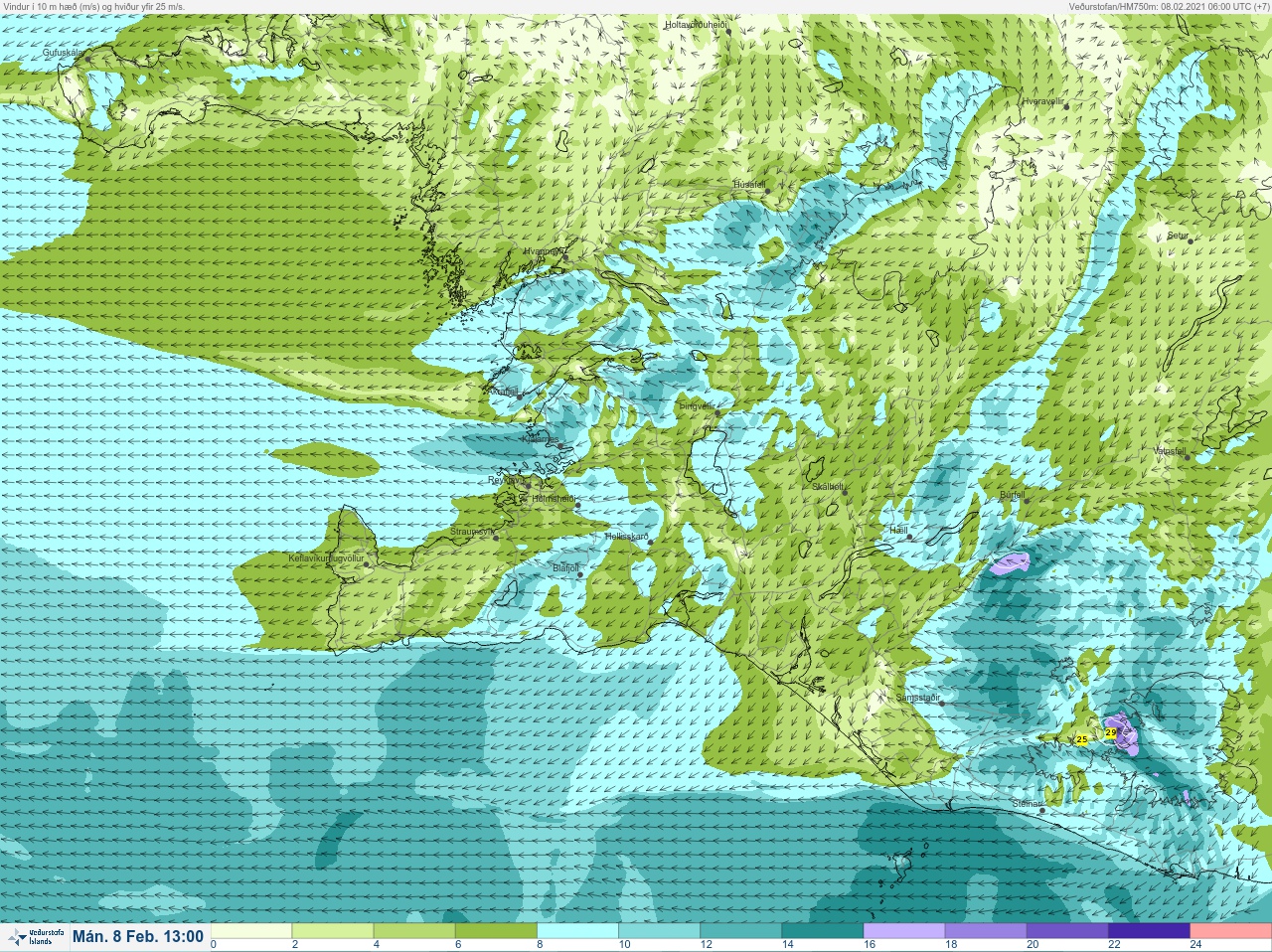
Task: Click the Veðurstofan/HM750m model run text
Action: (1170, 6)
